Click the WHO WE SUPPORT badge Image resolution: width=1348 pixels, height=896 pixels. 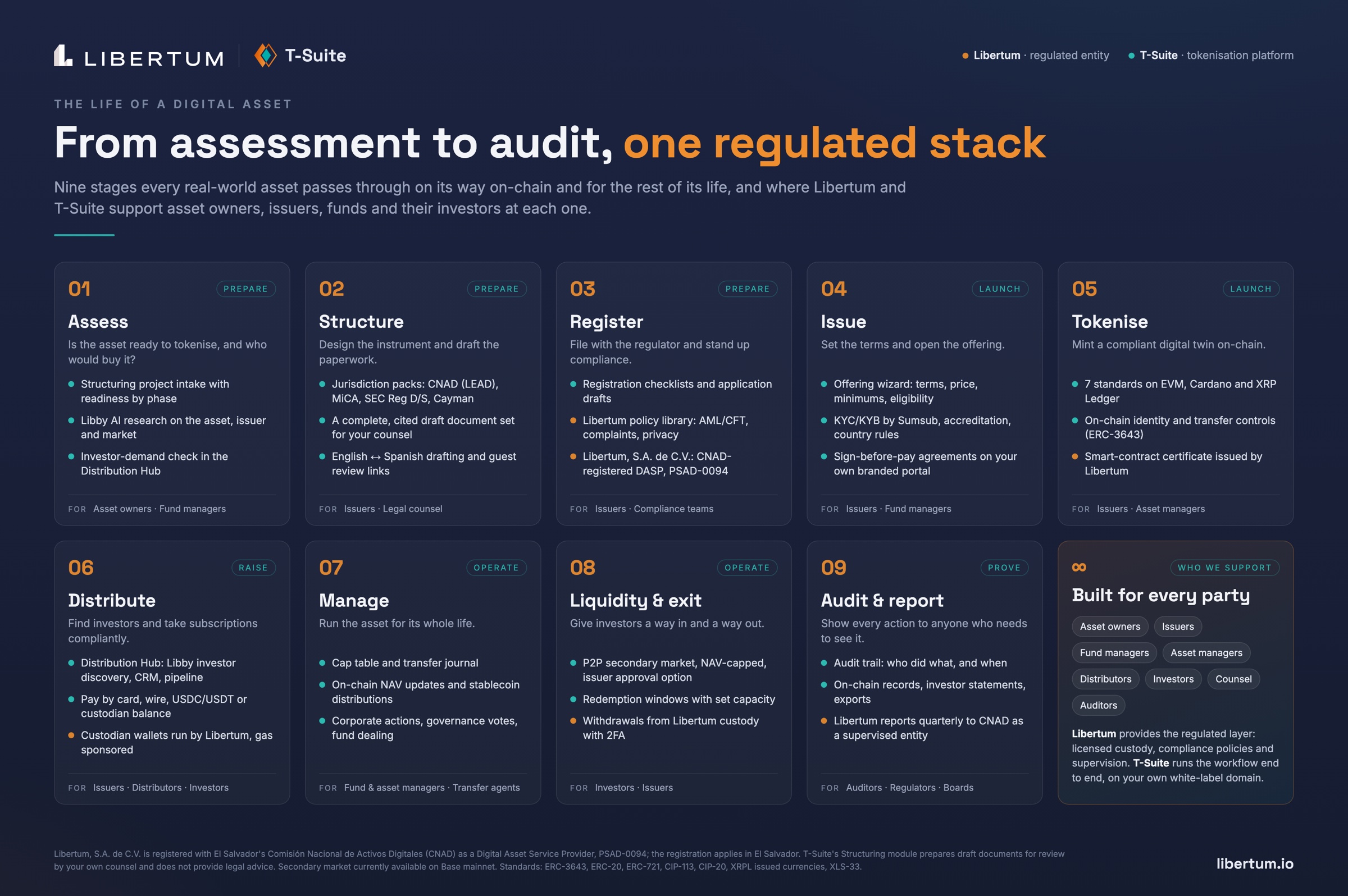click(x=1224, y=568)
